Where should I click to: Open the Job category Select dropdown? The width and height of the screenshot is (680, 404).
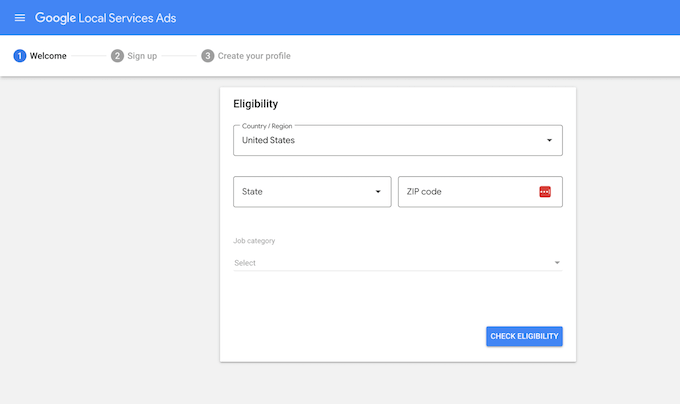tap(390, 263)
